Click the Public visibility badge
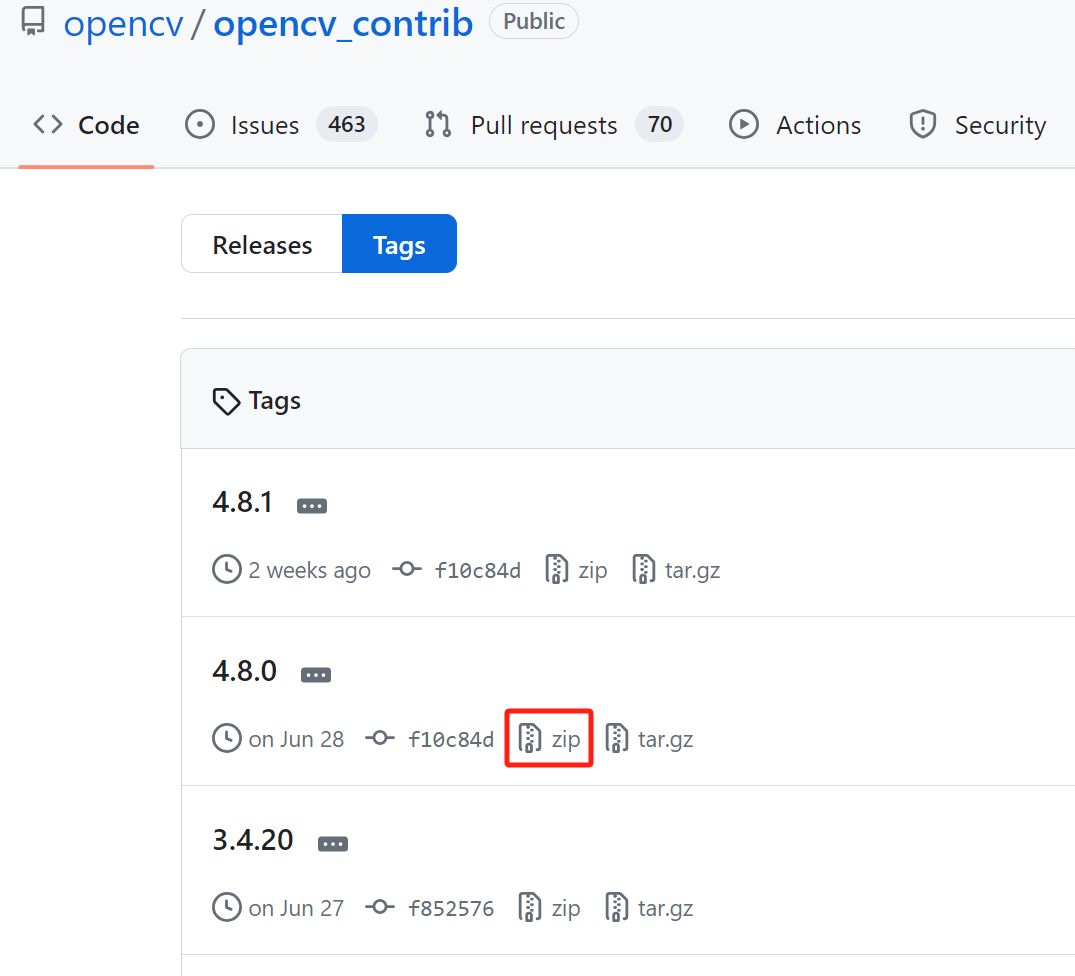 pos(533,21)
